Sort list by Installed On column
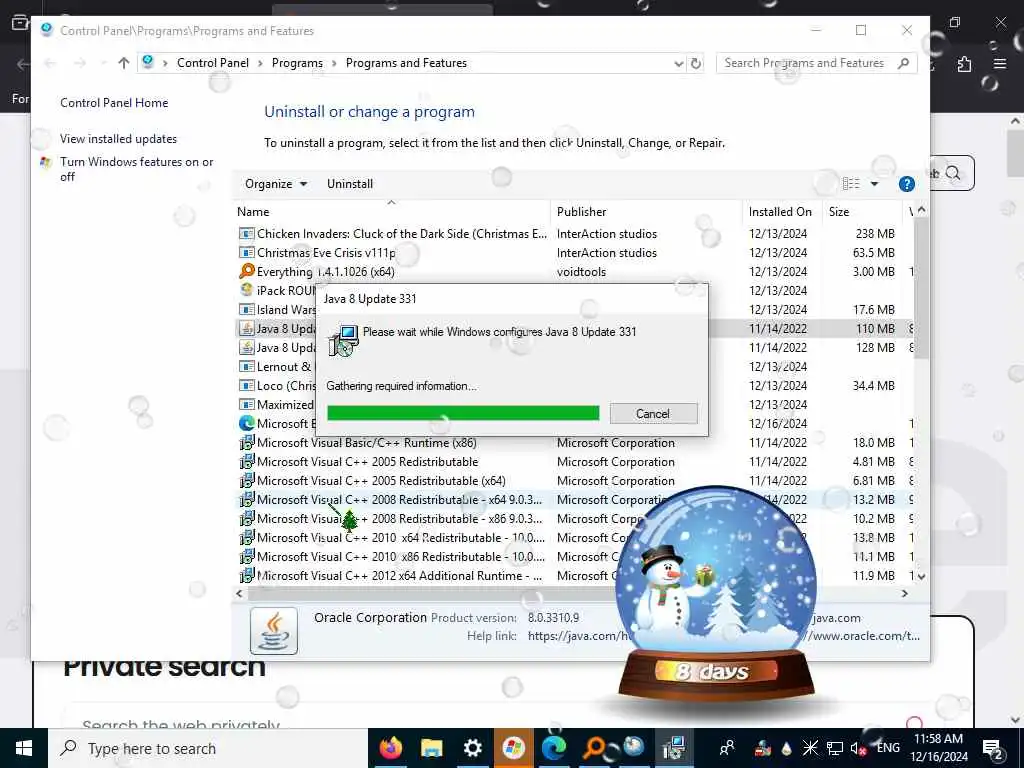This screenshot has height=768, width=1024. coord(780,212)
